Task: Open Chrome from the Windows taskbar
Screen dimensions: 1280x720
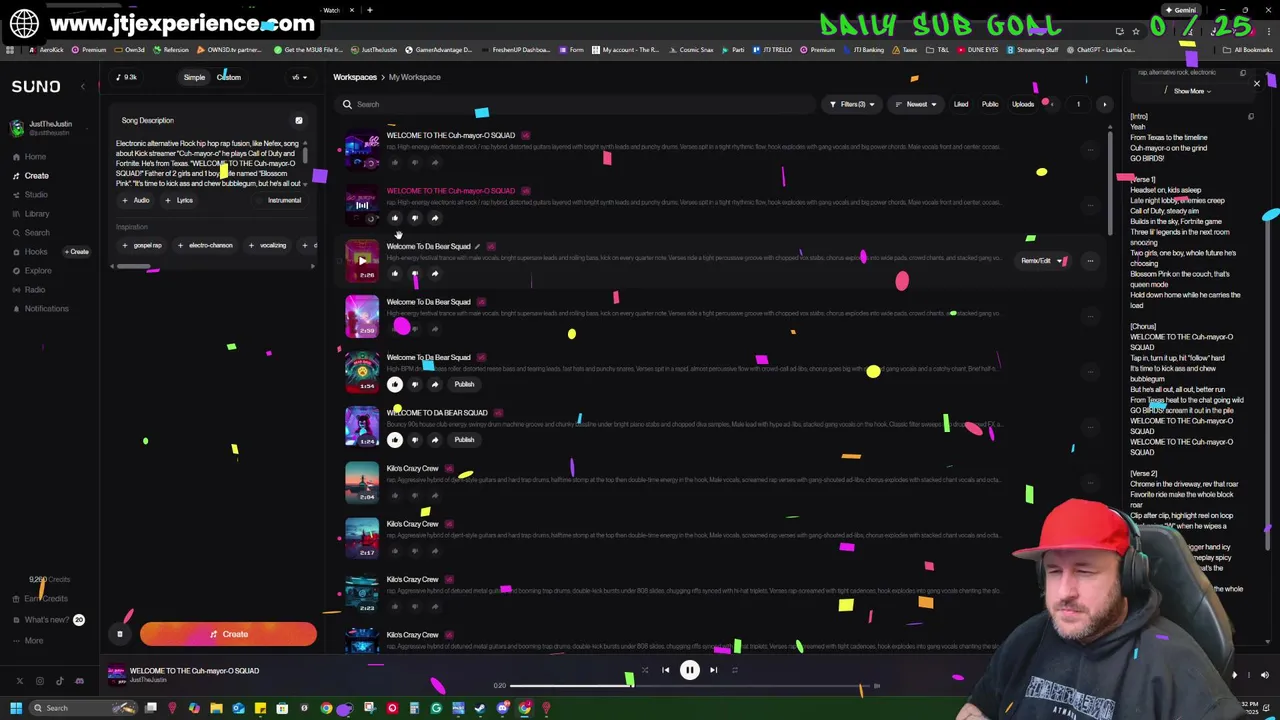Action: pos(326,708)
